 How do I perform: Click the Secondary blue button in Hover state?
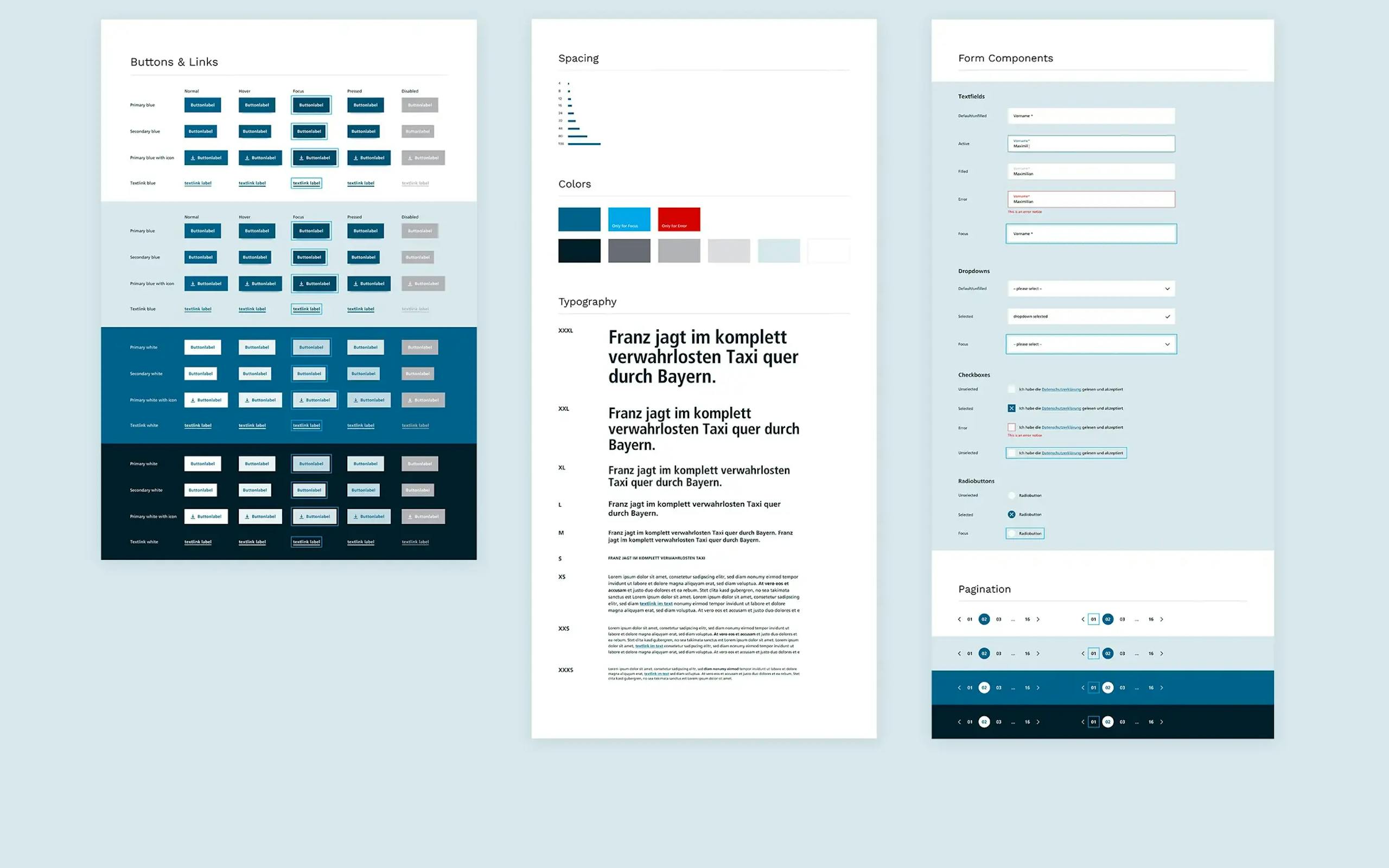pos(254,131)
